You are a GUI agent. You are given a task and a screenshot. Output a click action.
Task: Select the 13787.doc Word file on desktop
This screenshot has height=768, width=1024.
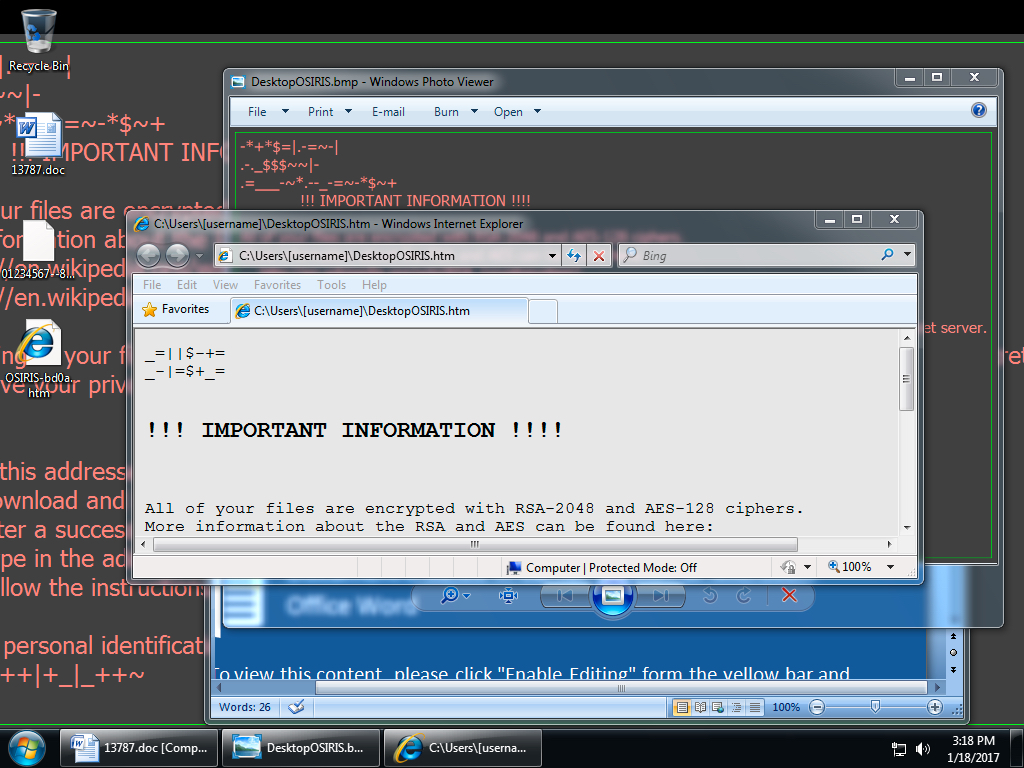(x=38, y=145)
